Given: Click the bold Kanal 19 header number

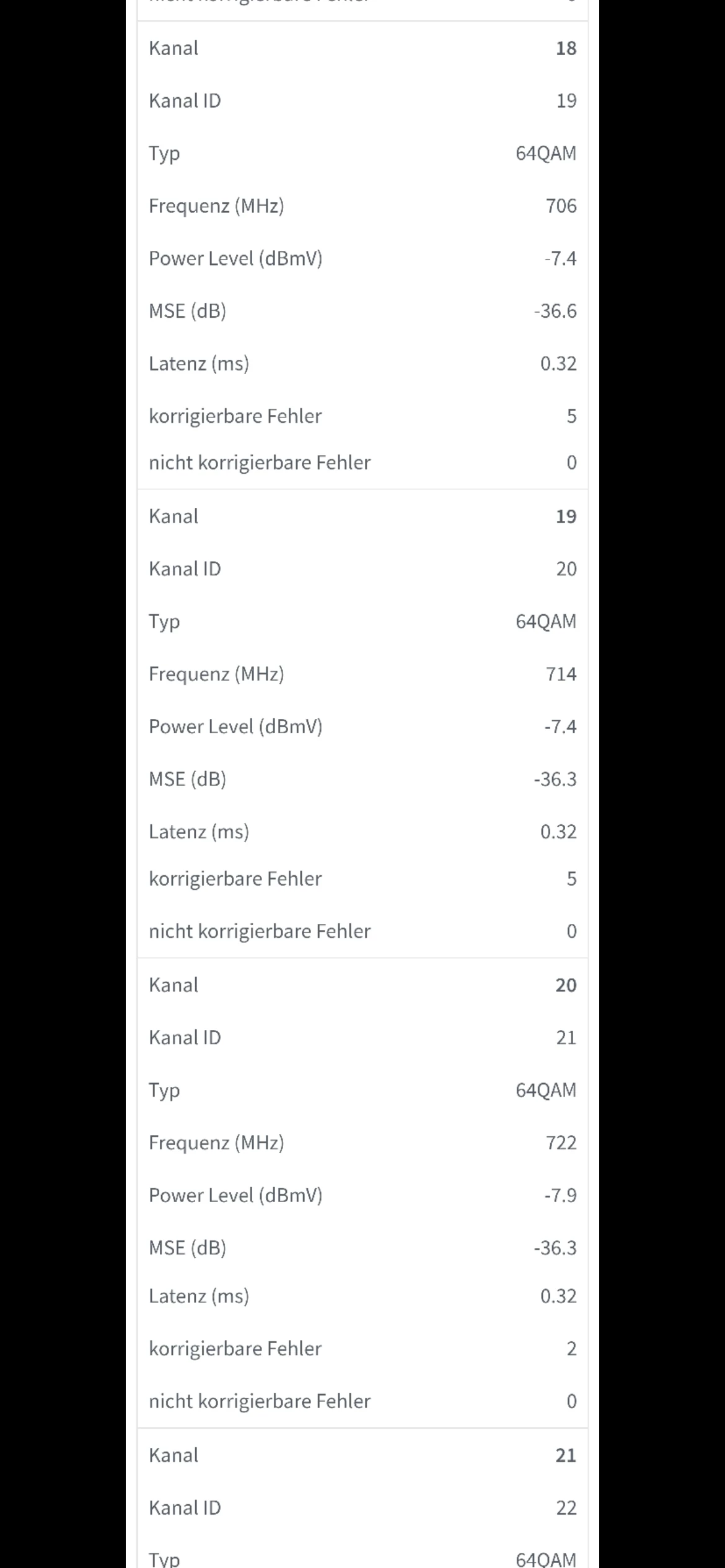Looking at the screenshot, I should (566, 516).
